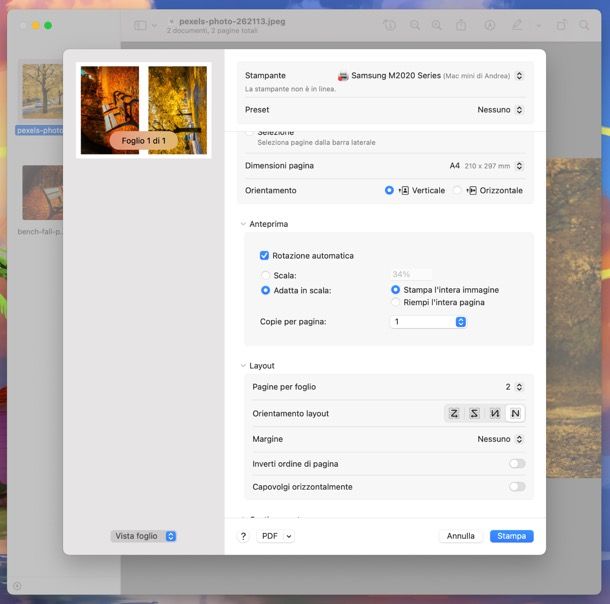Collapse the Anteprima section
Image resolution: width=610 pixels, height=604 pixels.
(243, 224)
